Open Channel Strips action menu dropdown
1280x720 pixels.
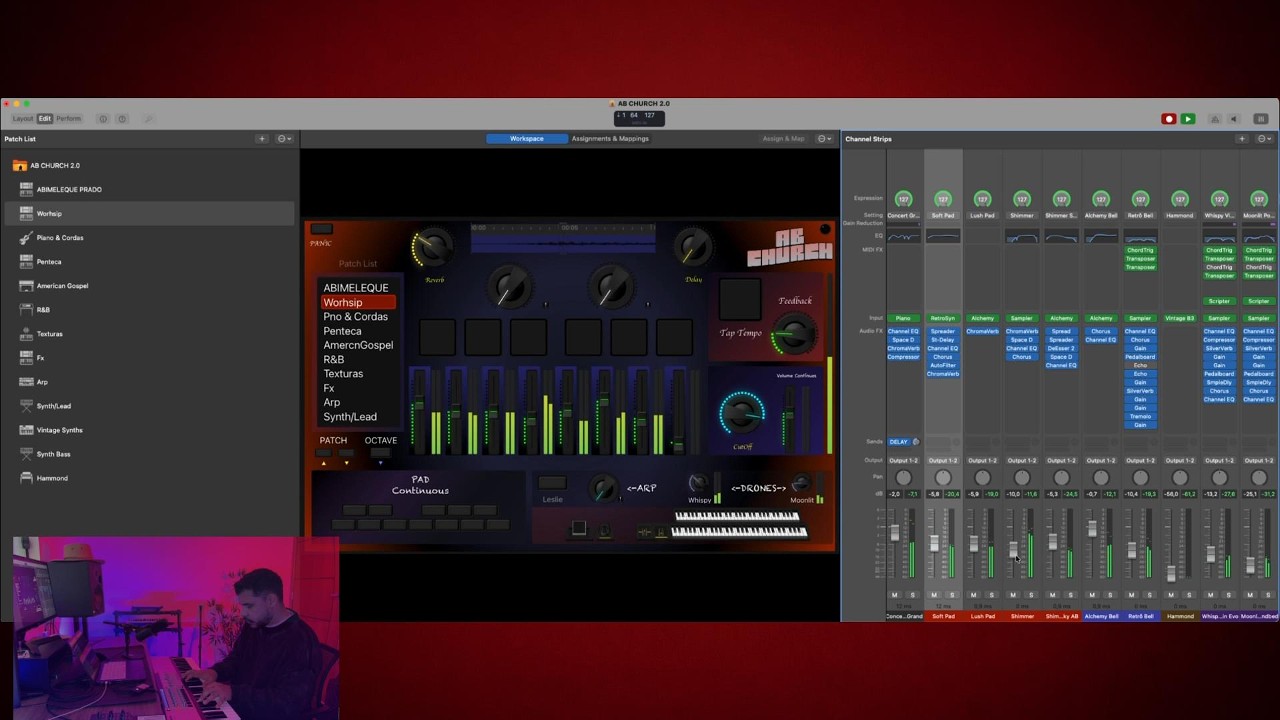click(1264, 139)
